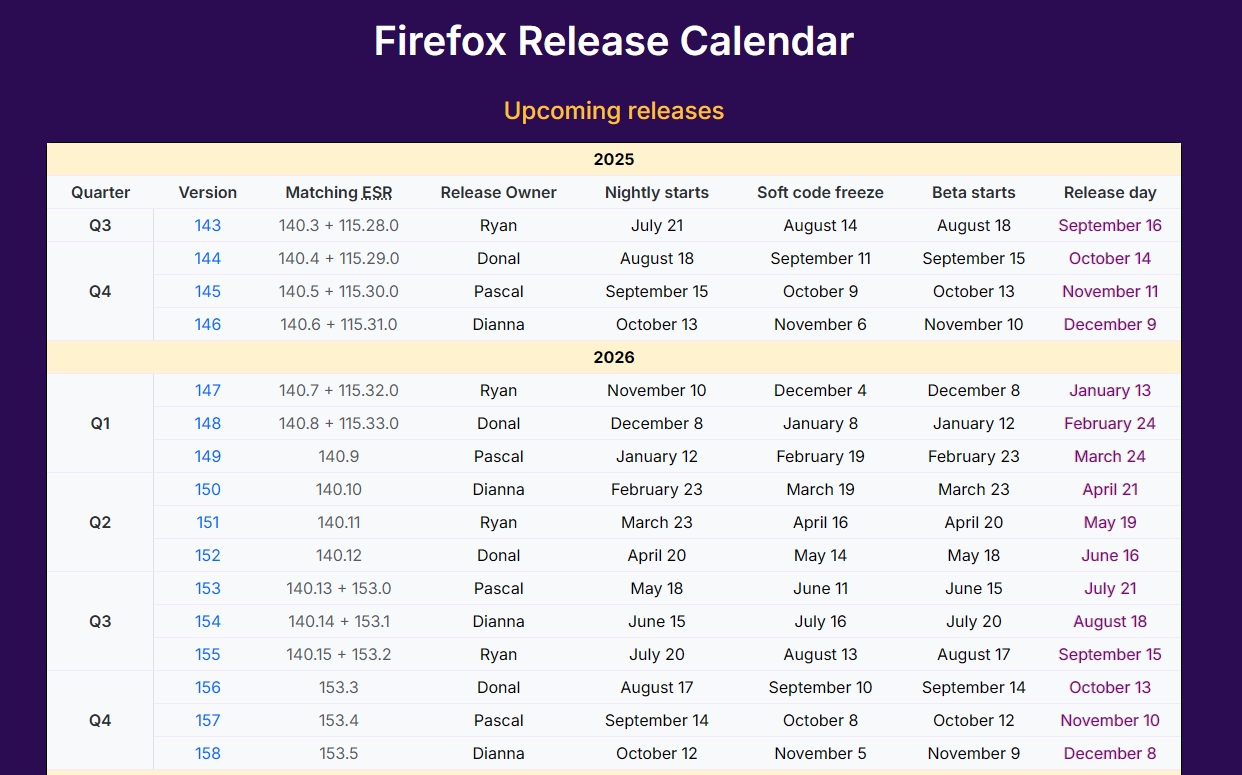
Task: Open the version 152 link
Action: tap(208, 555)
